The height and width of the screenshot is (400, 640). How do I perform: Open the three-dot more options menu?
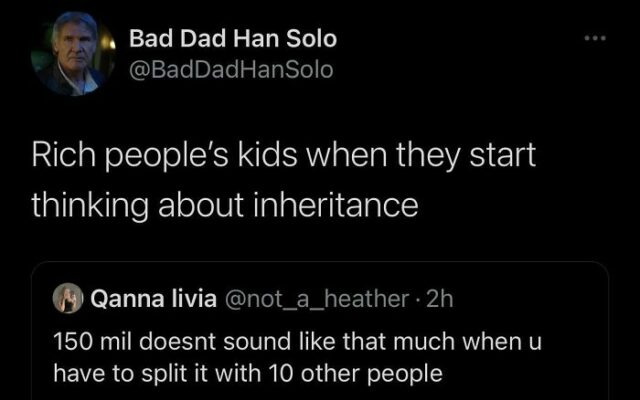(598, 39)
